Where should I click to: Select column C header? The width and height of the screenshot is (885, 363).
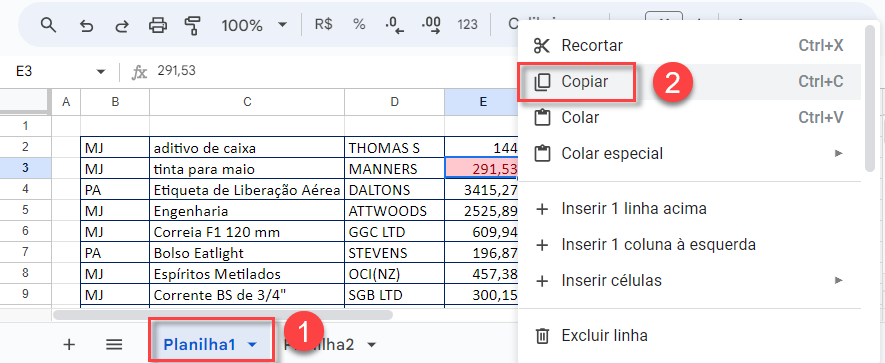[x=247, y=102]
